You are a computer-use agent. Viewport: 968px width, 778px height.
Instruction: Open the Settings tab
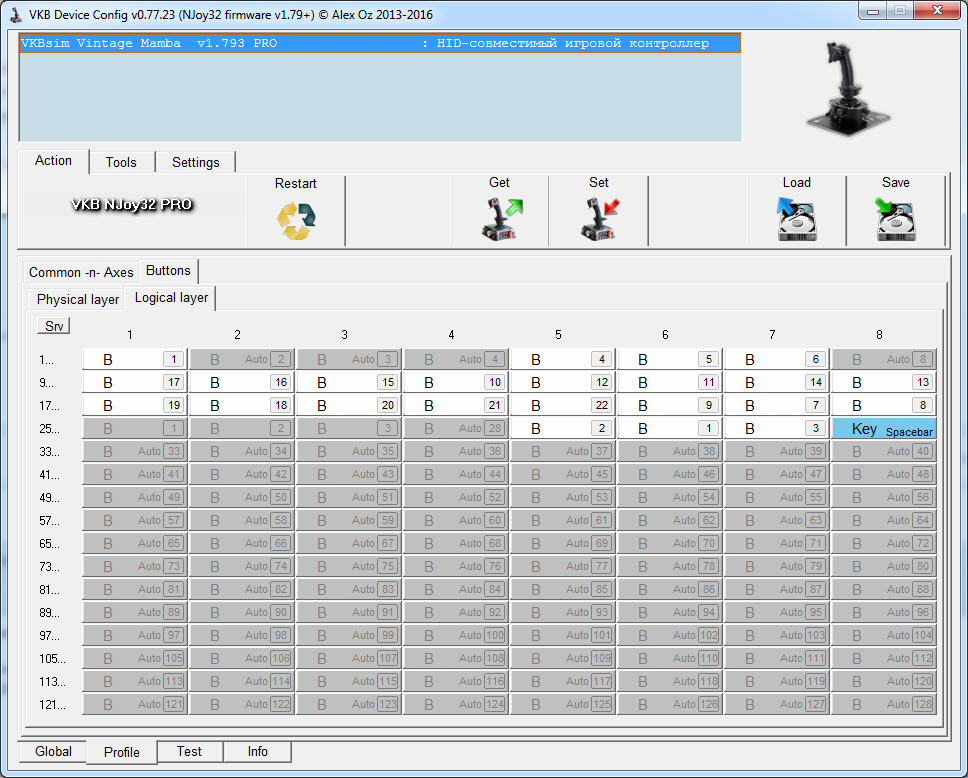tap(195, 162)
